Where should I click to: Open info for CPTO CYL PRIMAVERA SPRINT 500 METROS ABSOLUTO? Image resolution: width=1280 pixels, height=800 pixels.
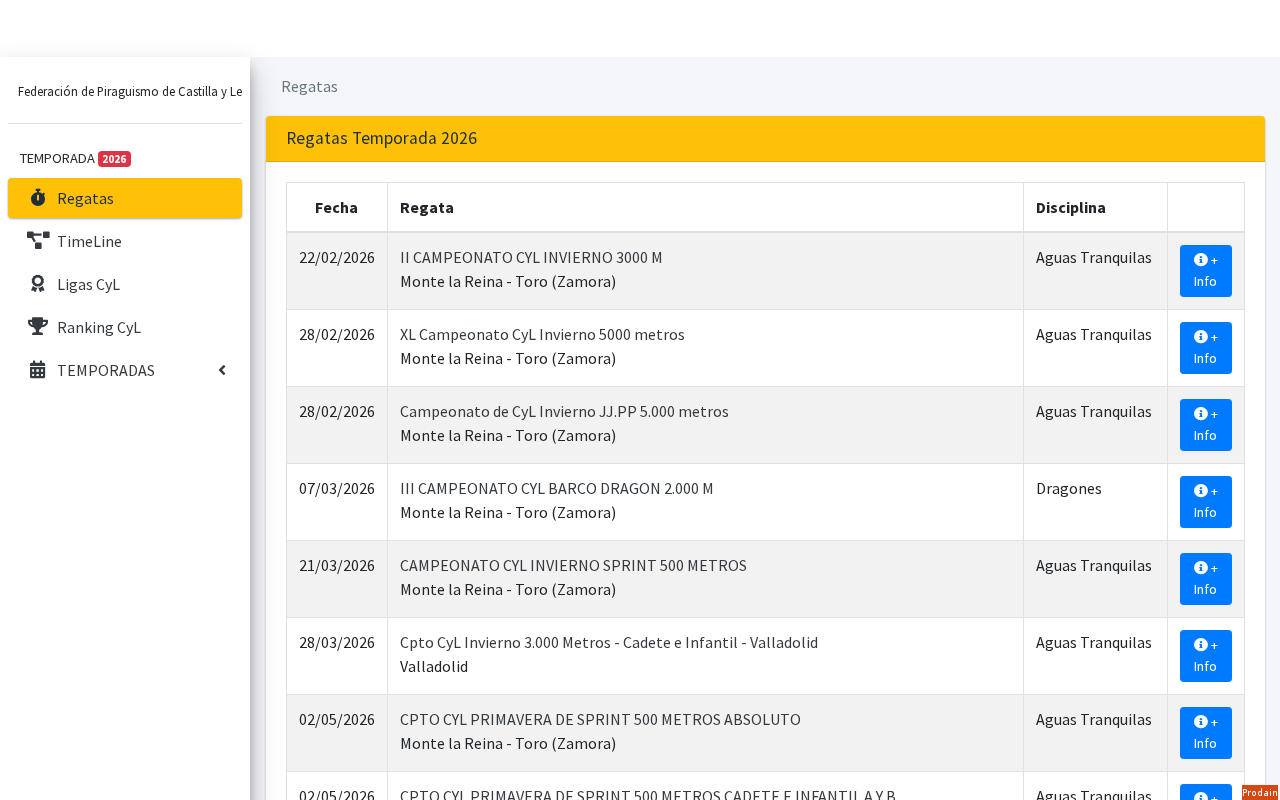click(1206, 733)
